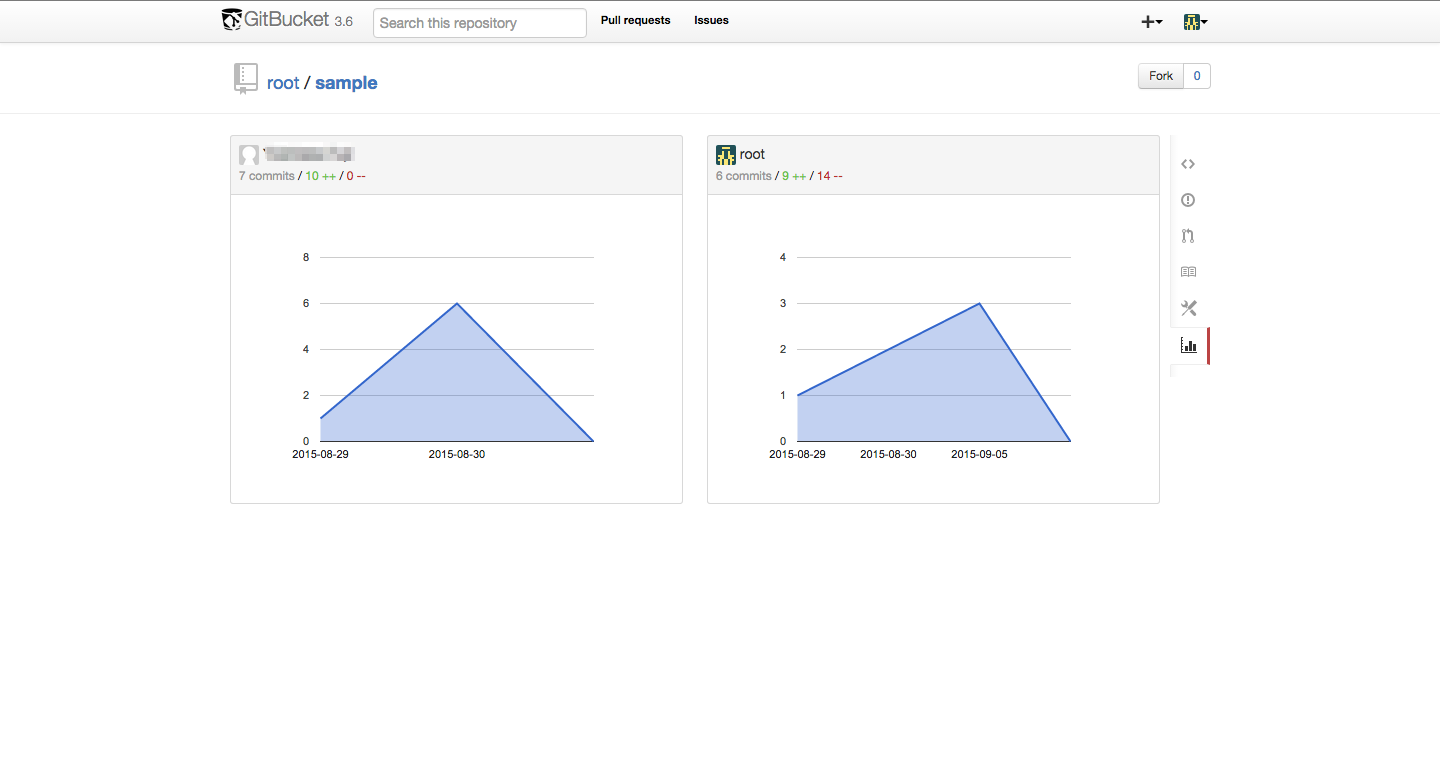Click the root contributor name
The image size is (1440, 757).
[x=752, y=154]
